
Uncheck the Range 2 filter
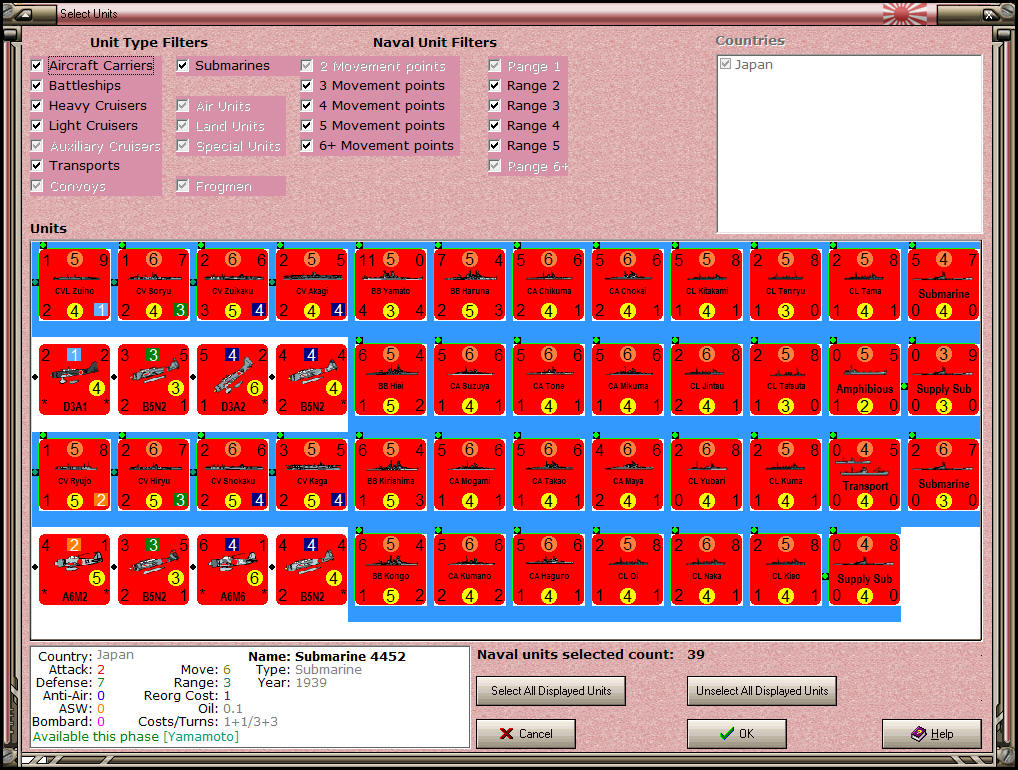coord(495,86)
